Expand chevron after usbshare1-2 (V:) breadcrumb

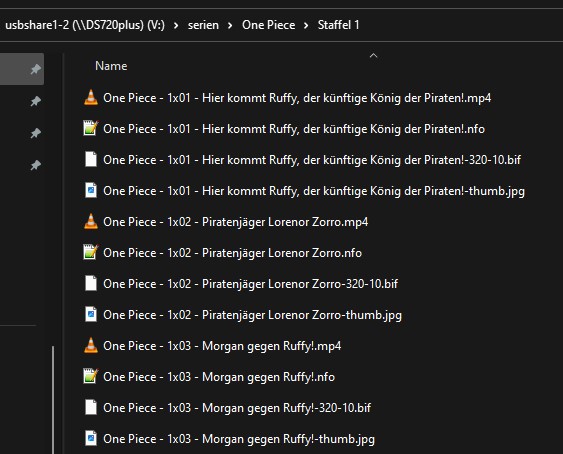point(176,26)
